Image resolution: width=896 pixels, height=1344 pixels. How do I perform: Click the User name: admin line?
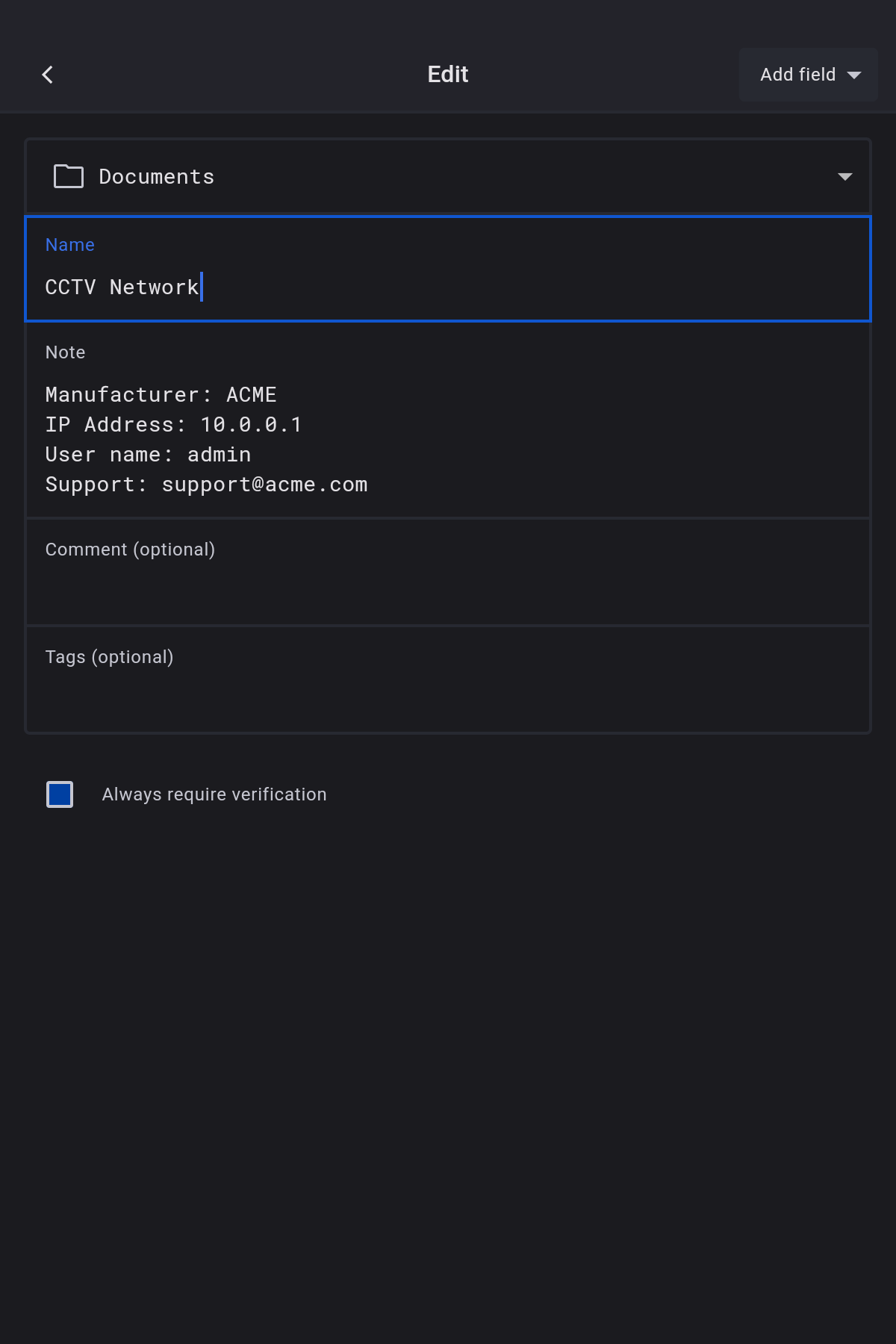pyautogui.click(x=148, y=455)
